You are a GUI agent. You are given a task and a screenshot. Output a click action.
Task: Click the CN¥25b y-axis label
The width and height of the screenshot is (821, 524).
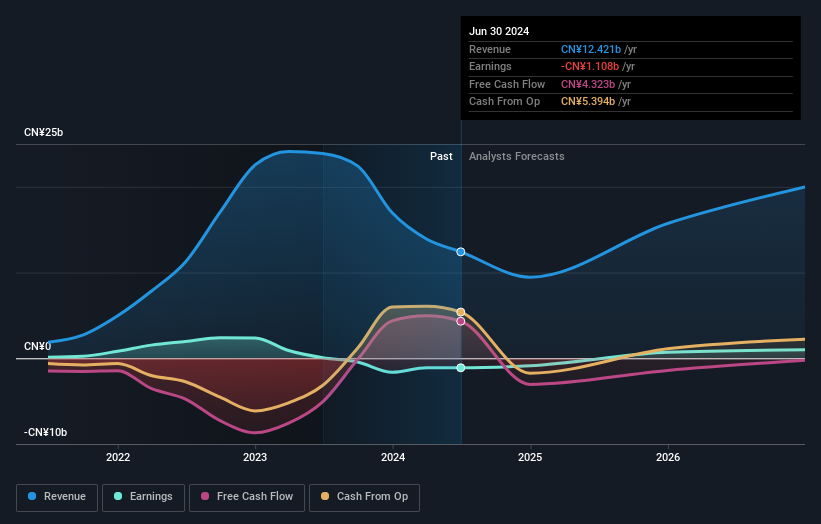tap(43, 132)
